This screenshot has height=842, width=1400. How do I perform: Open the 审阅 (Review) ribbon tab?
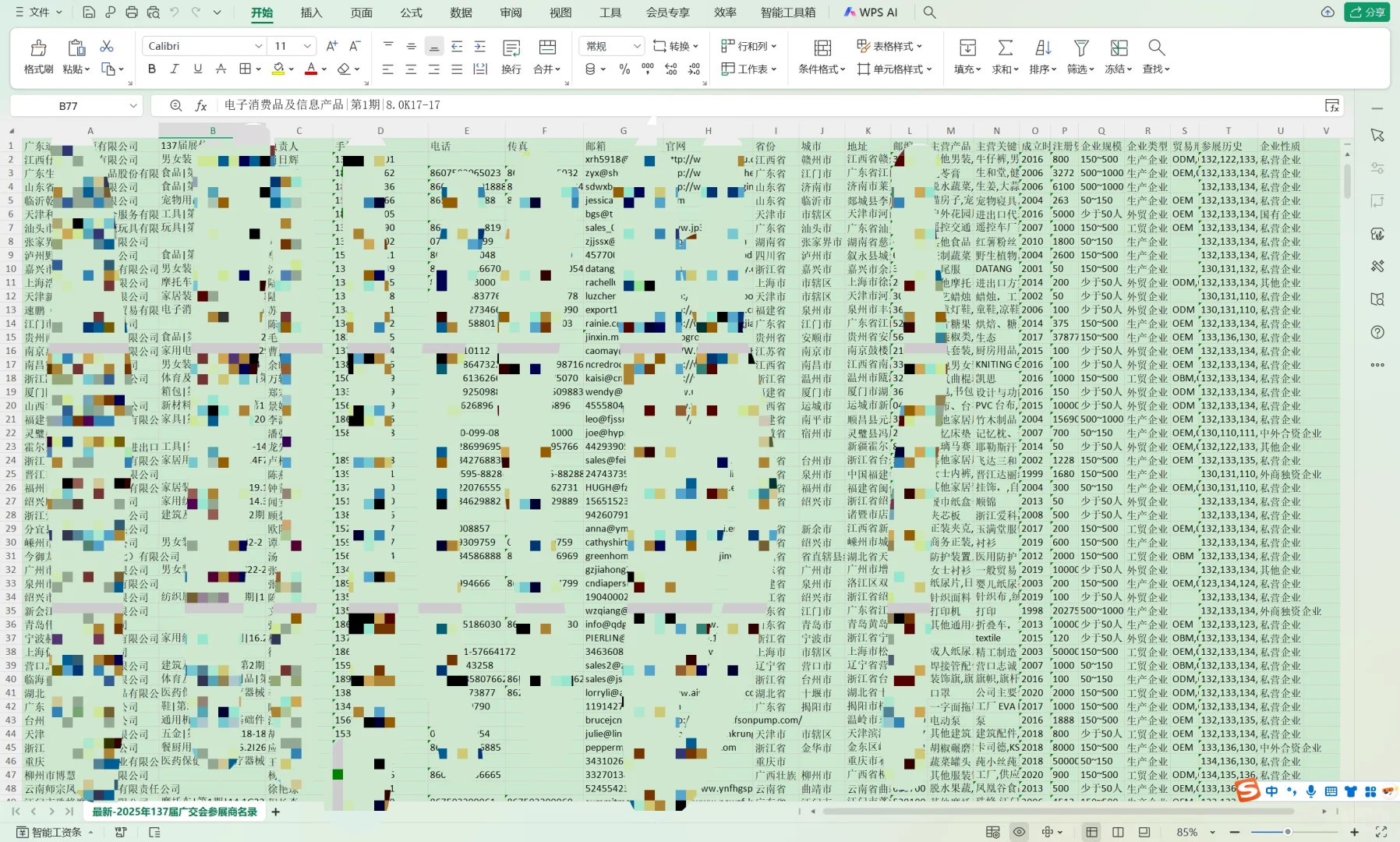[x=511, y=12]
